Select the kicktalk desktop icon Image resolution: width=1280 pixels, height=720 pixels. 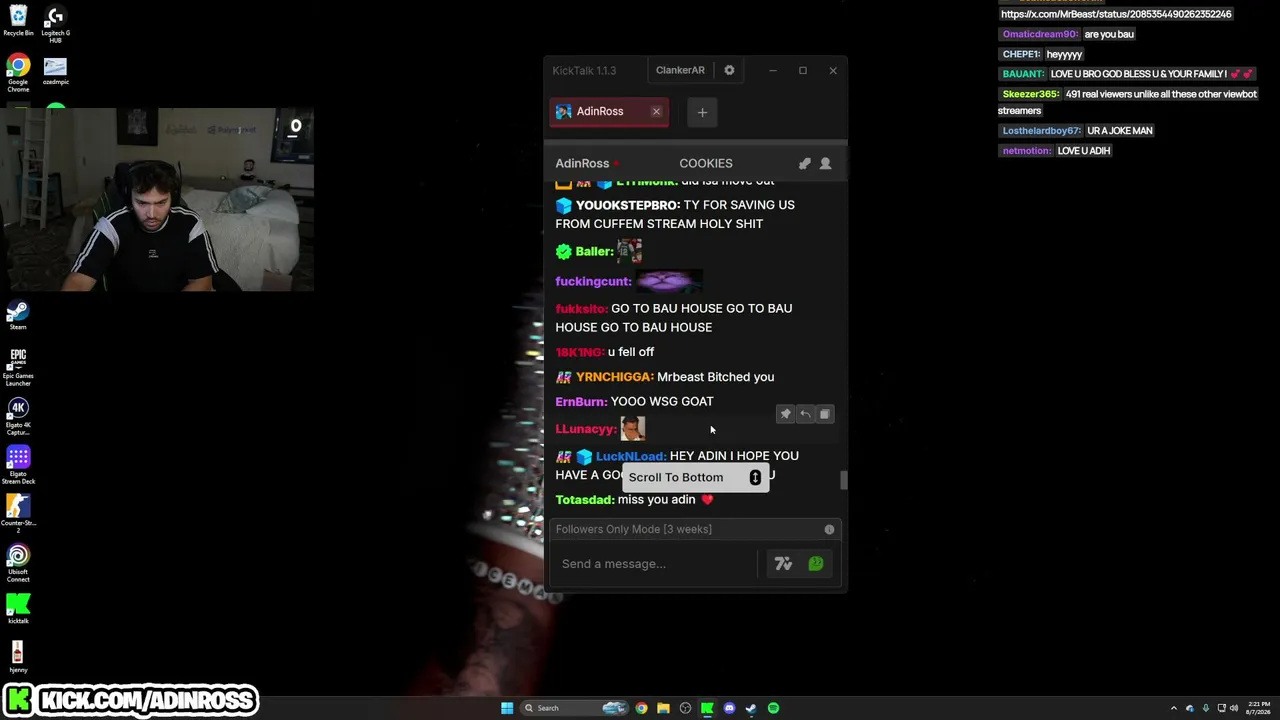[18, 609]
